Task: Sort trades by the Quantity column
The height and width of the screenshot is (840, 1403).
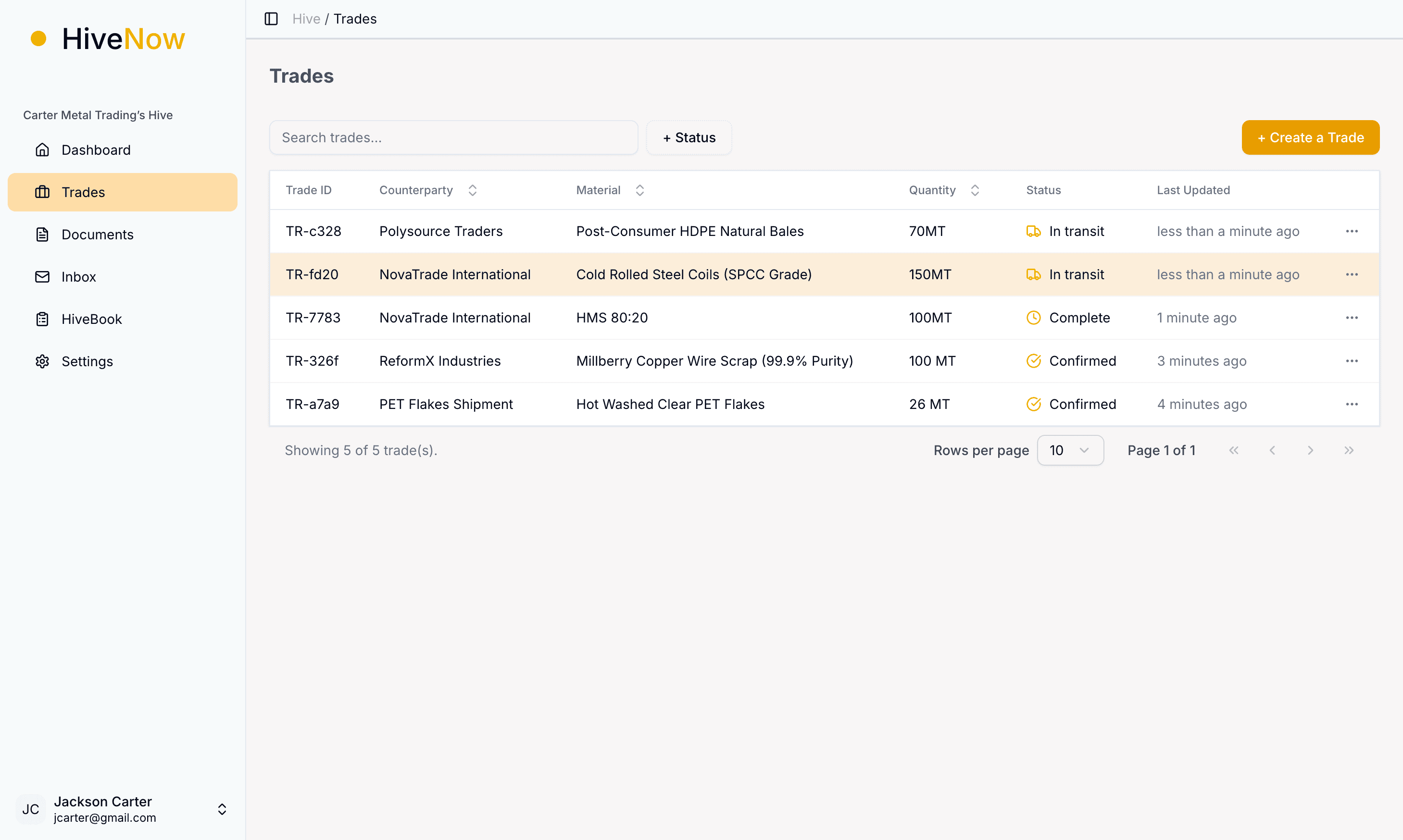Action: pyautogui.click(x=975, y=190)
